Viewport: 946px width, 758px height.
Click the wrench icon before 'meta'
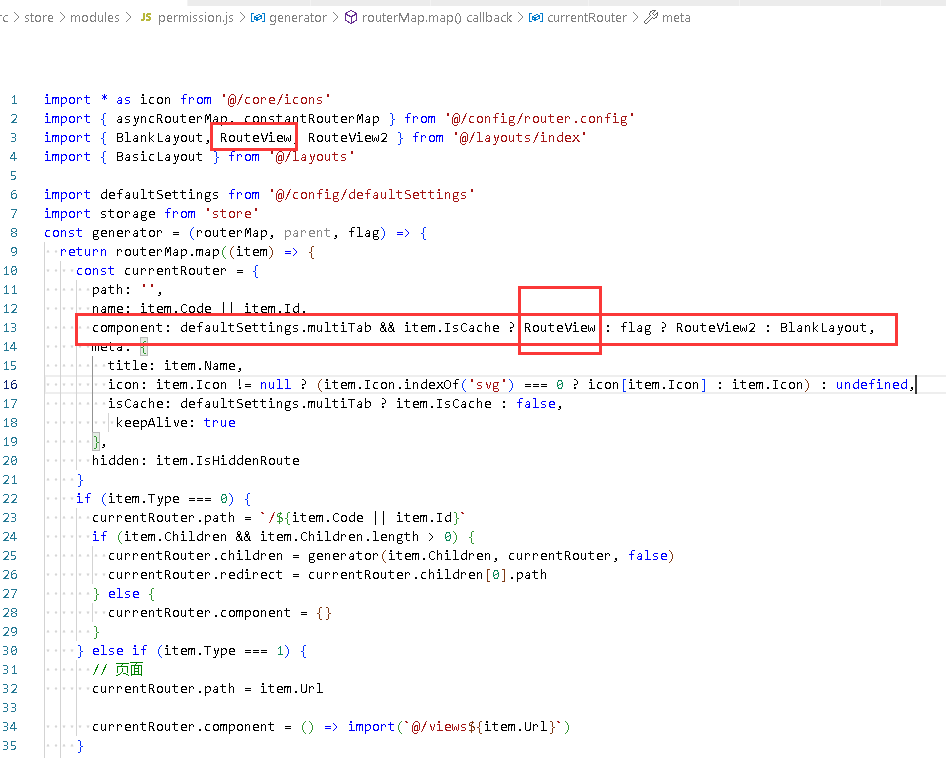tap(650, 18)
